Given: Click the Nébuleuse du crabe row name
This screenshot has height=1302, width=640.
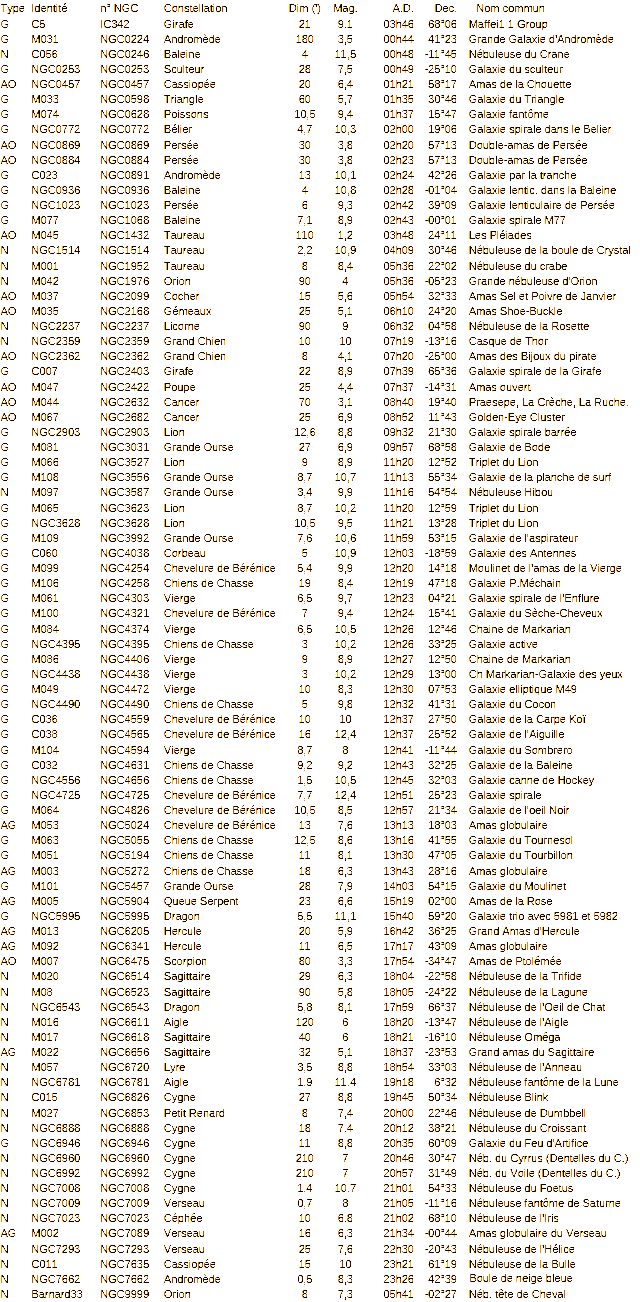Looking at the screenshot, I should coord(512,265).
